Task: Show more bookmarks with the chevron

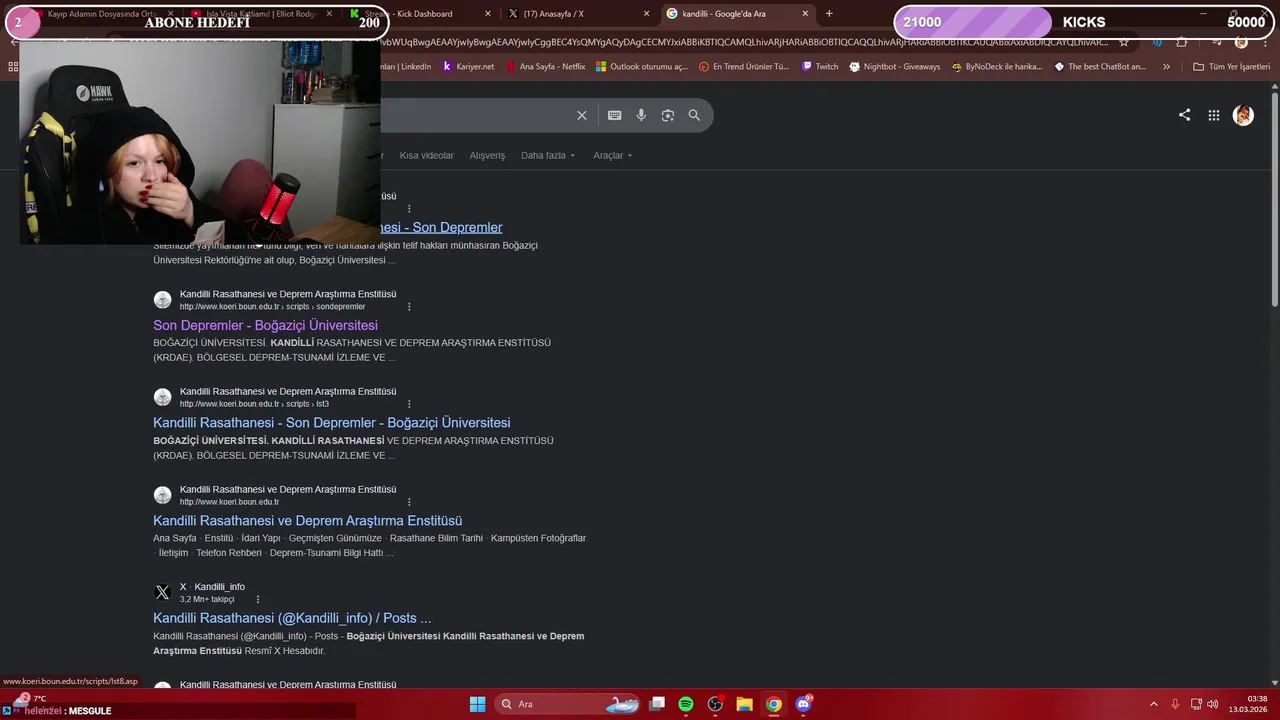Action: [1166, 67]
